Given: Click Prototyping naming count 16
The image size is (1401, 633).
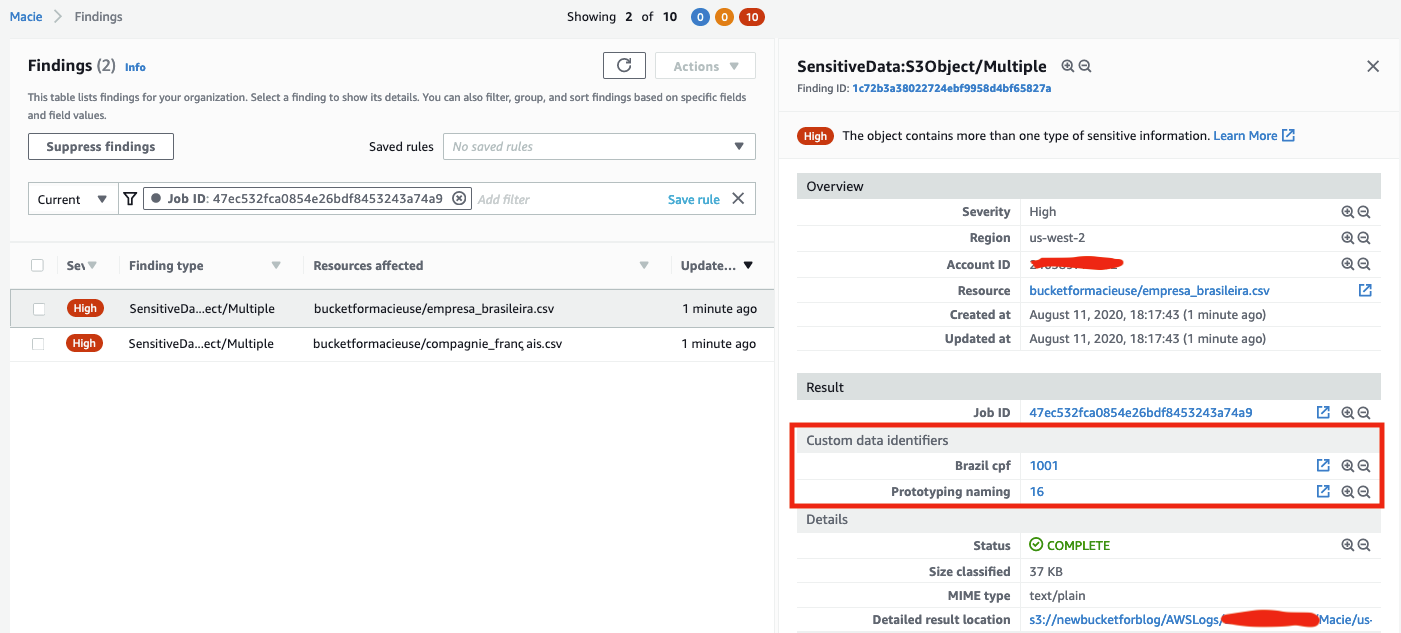Looking at the screenshot, I should 1037,491.
